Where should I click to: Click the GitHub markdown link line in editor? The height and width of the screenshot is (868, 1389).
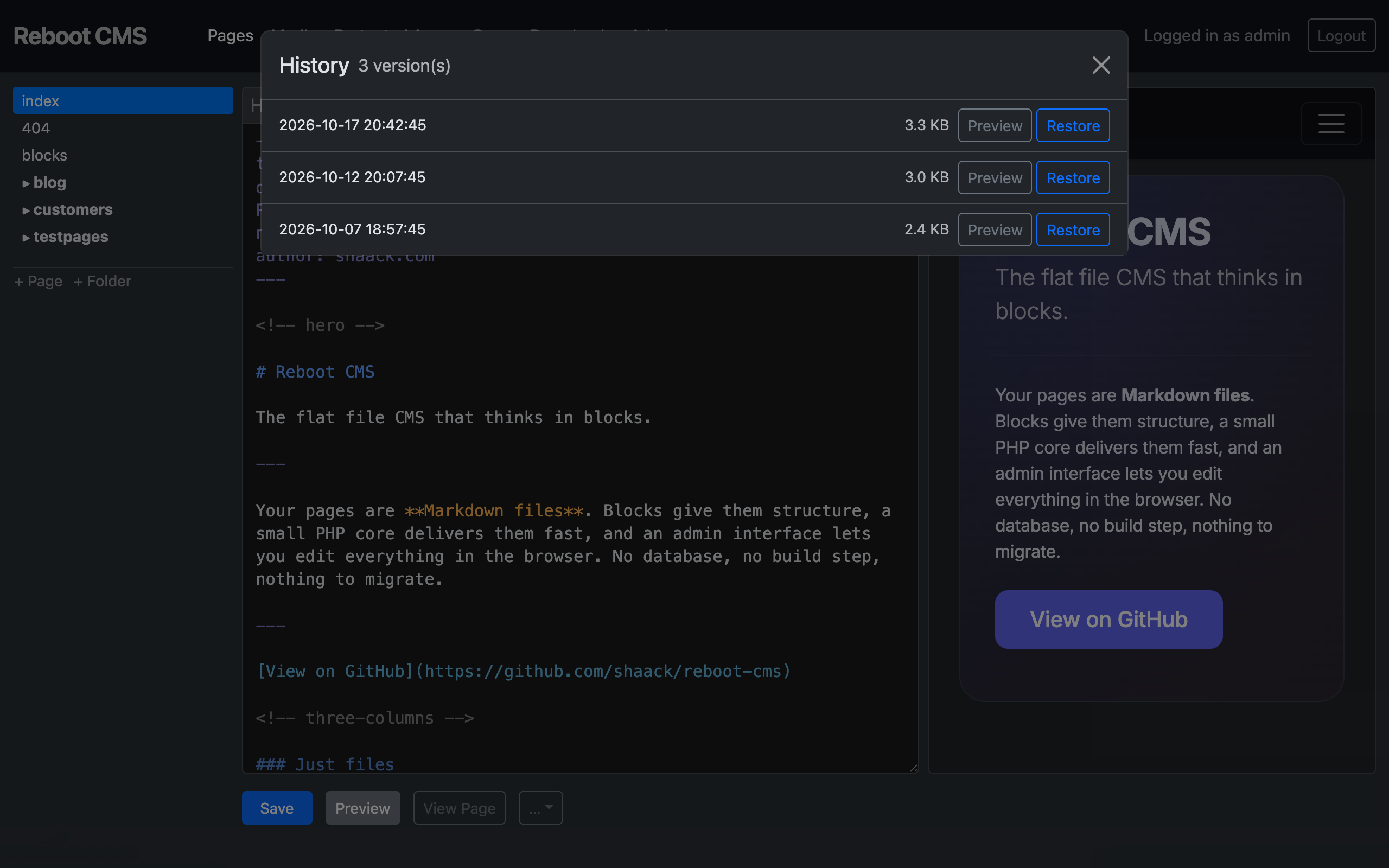pyautogui.click(x=524, y=672)
